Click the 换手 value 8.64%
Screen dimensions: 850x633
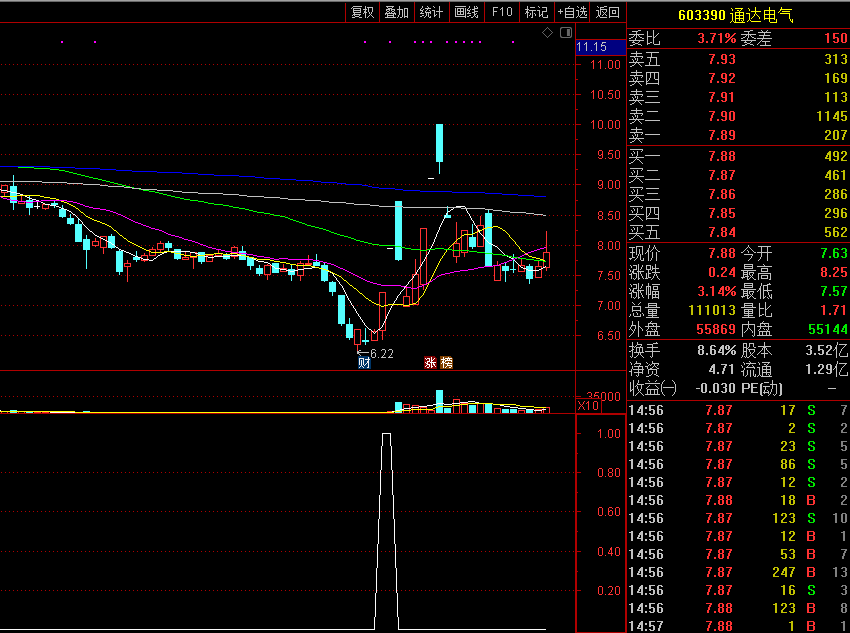(717, 350)
